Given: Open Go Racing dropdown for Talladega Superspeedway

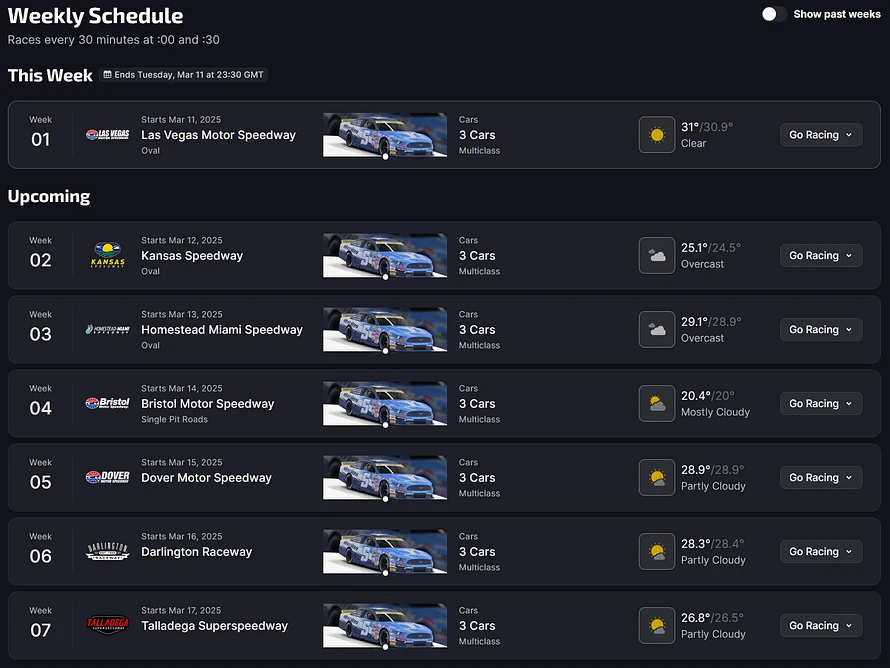Looking at the screenshot, I should pyautogui.click(x=820, y=626).
